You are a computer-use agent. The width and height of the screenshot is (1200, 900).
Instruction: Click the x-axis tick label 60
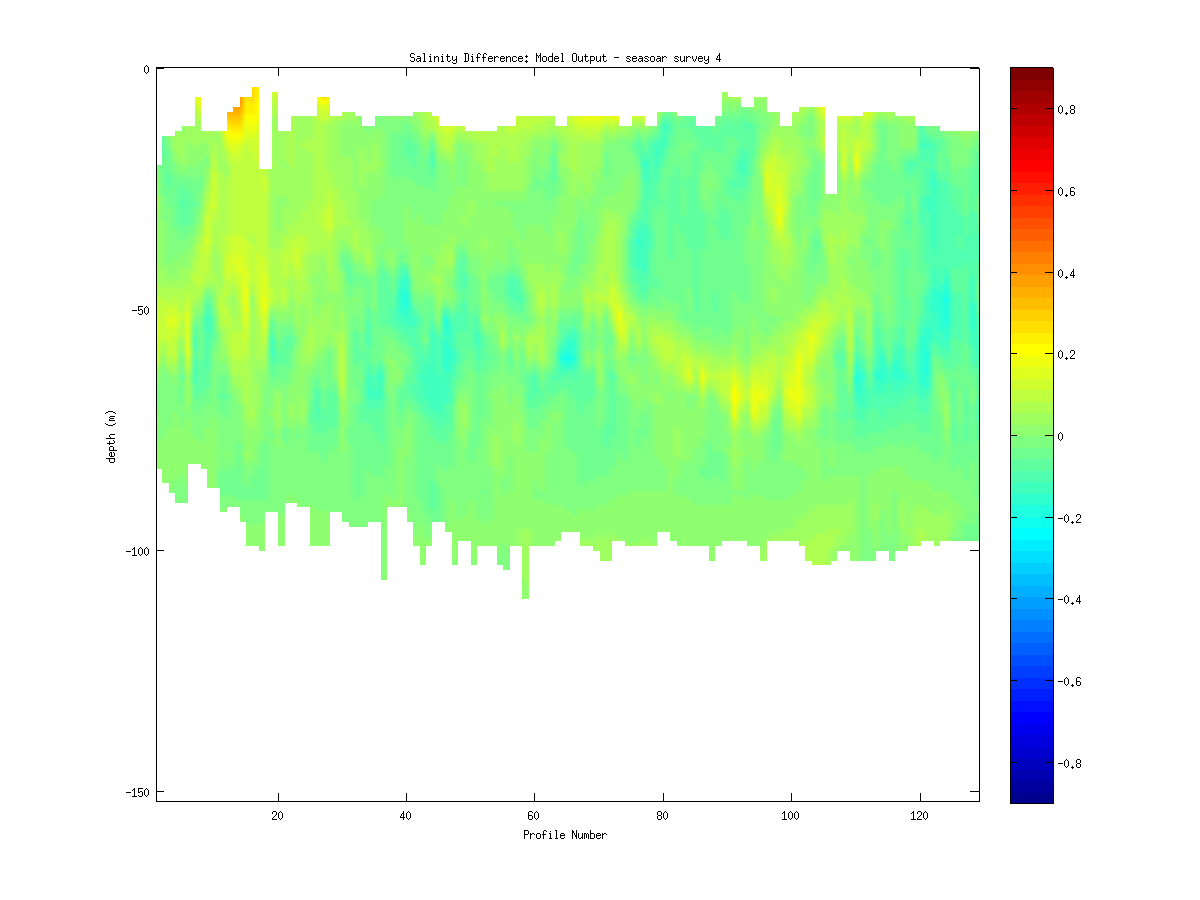point(534,815)
